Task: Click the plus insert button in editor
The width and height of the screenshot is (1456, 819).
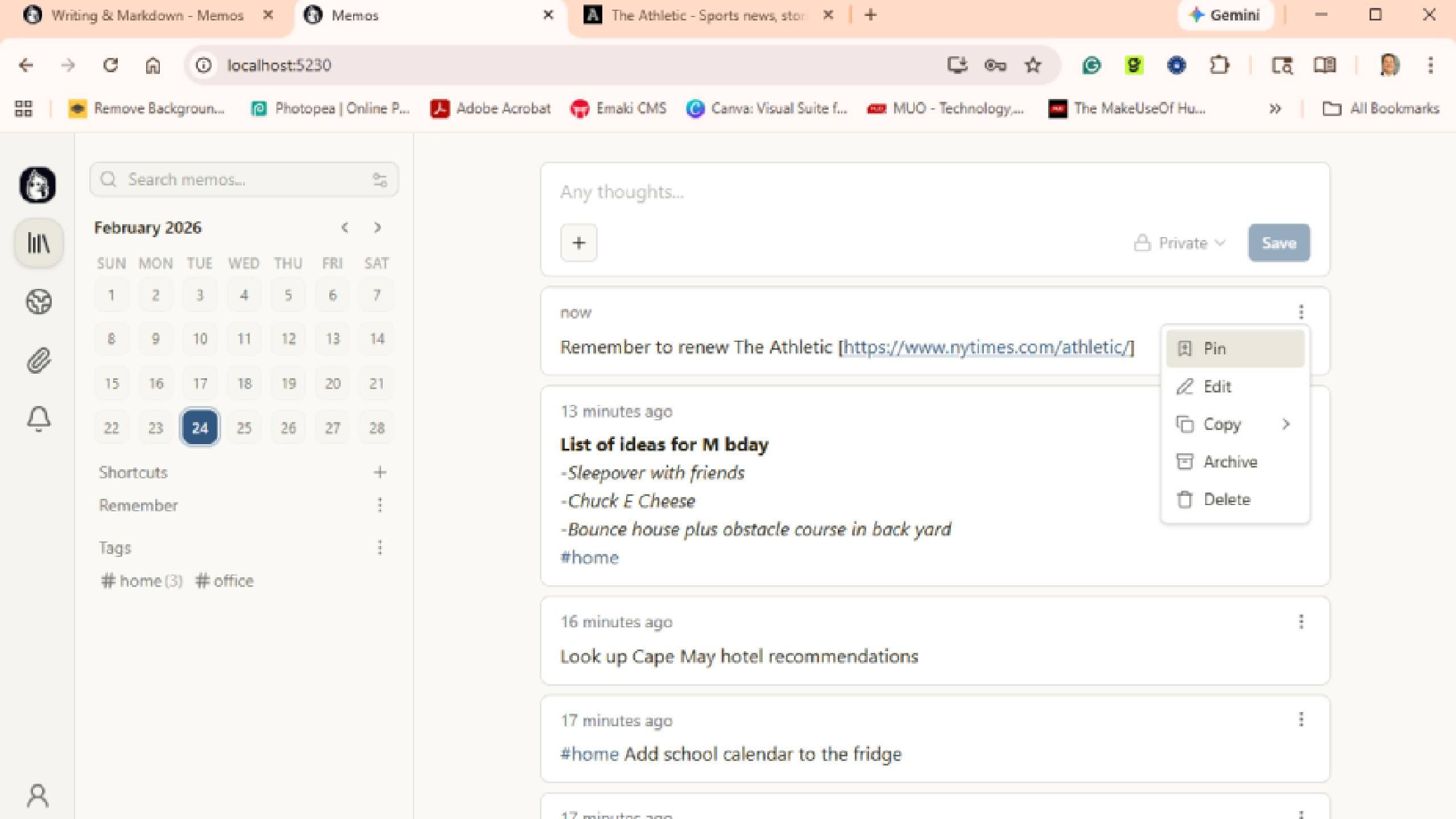Action: pos(579,243)
